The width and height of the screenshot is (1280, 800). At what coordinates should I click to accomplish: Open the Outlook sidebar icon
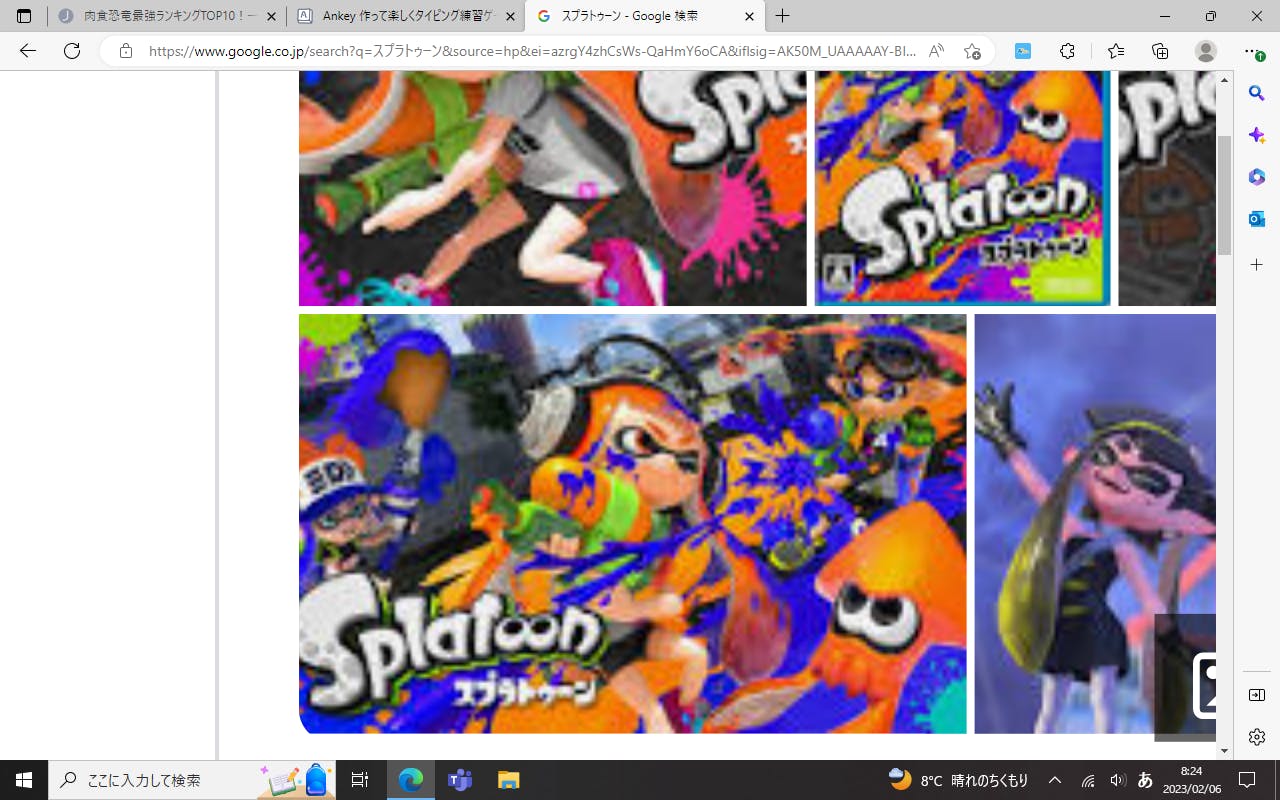pyautogui.click(x=1257, y=219)
